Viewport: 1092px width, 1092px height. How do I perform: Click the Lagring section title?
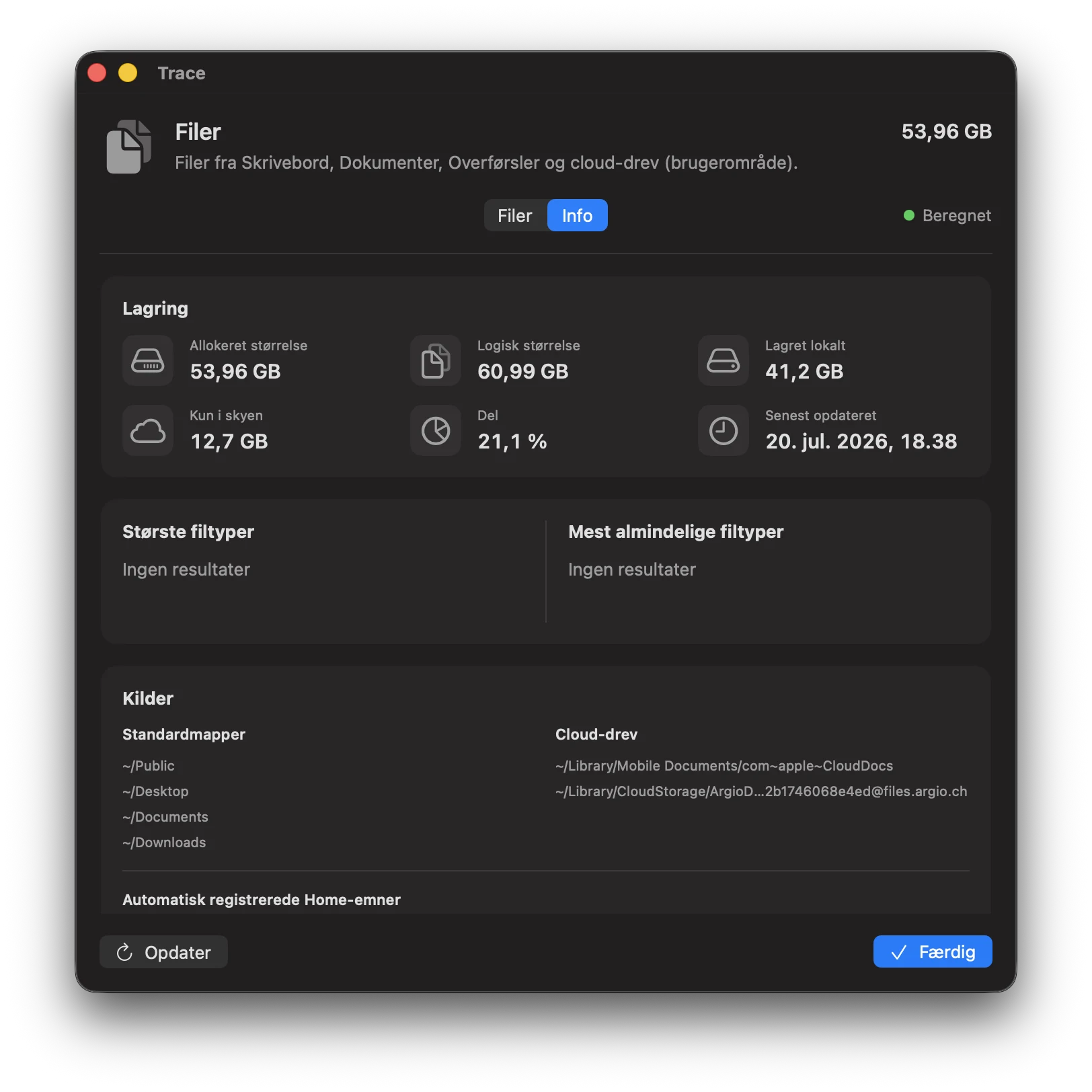155,309
